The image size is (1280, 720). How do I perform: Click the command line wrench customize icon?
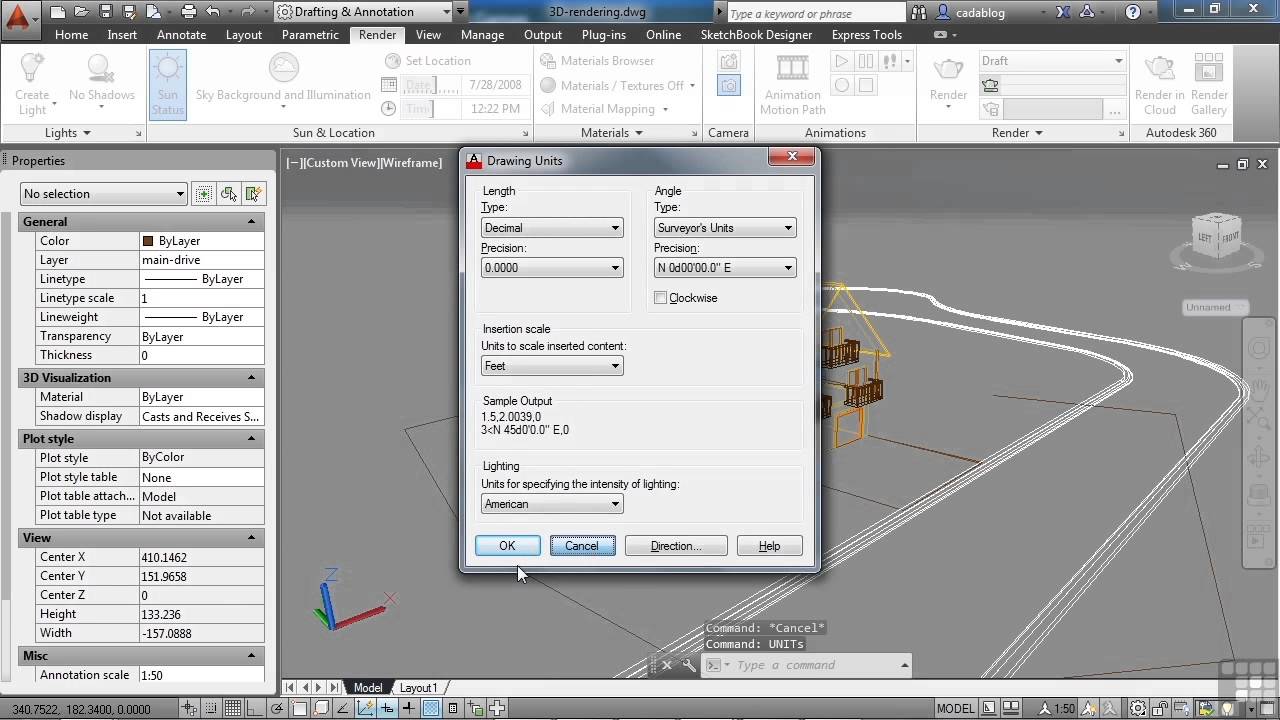point(689,665)
